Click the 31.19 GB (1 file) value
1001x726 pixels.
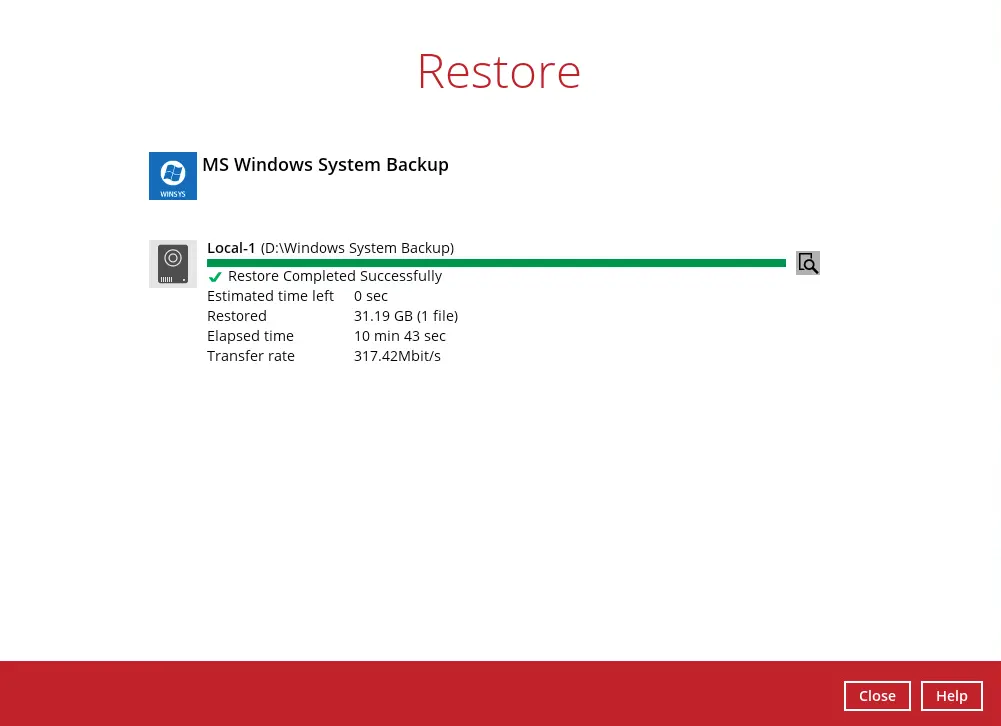click(406, 316)
